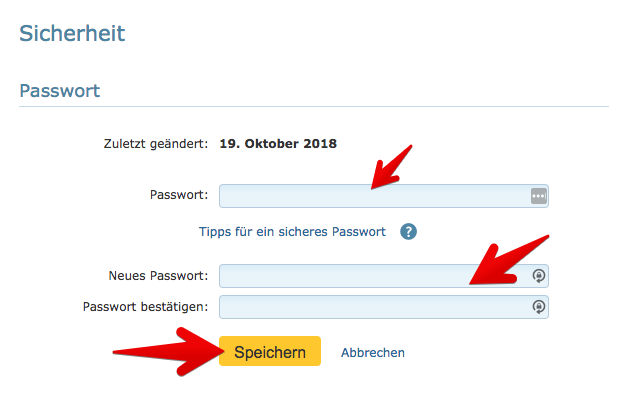This screenshot has height=418, width=640.
Task: Focus the Passwort bestätigen input field
Action: tap(384, 307)
